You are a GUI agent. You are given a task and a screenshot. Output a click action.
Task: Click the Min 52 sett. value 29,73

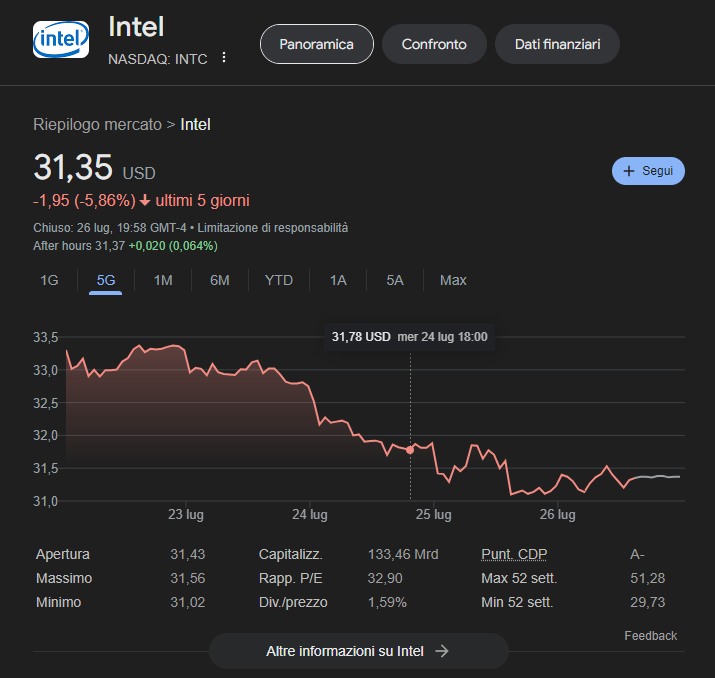[x=648, y=602]
